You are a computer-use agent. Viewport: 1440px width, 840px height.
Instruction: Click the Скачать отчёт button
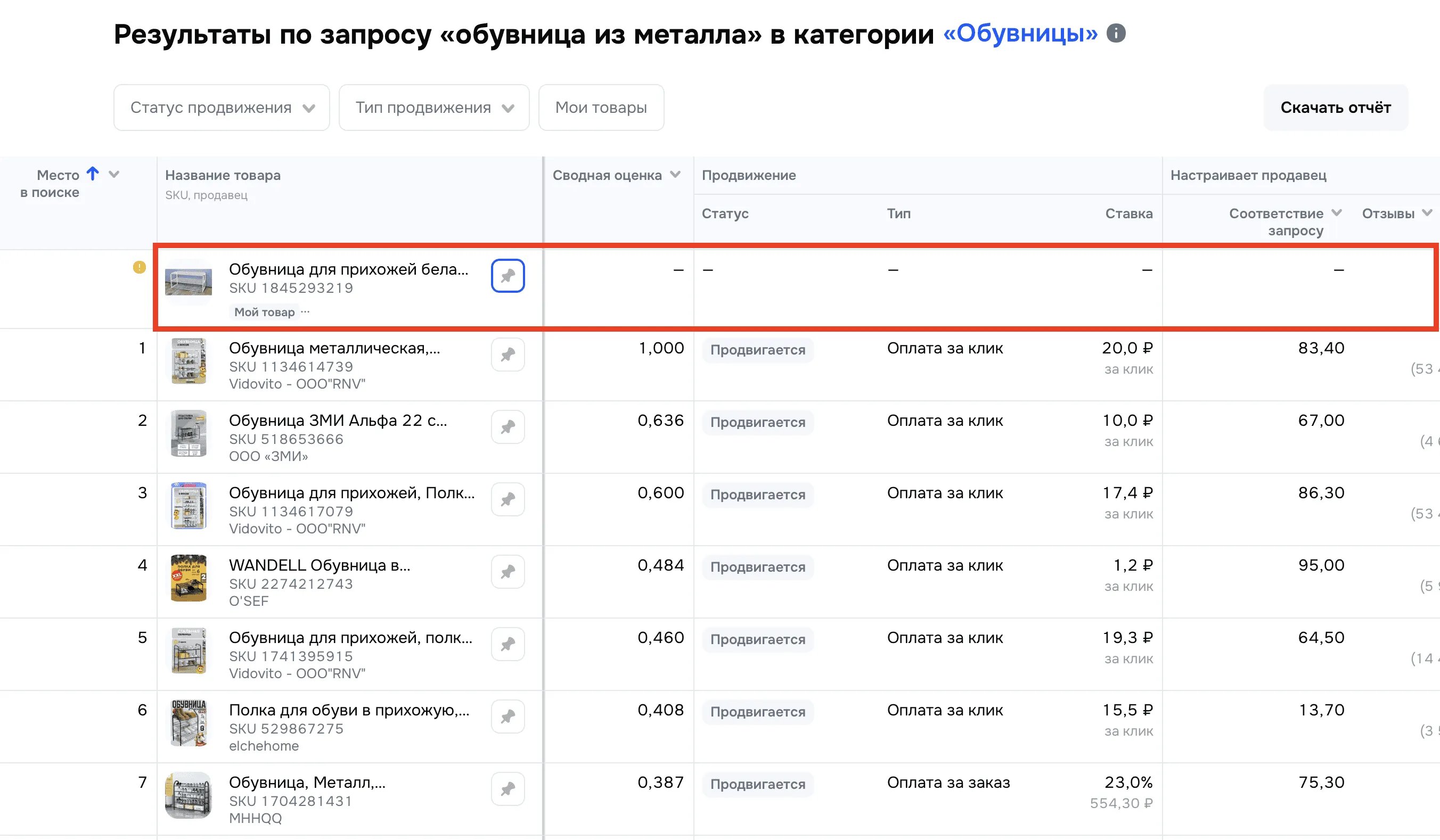click(x=1335, y=108)
